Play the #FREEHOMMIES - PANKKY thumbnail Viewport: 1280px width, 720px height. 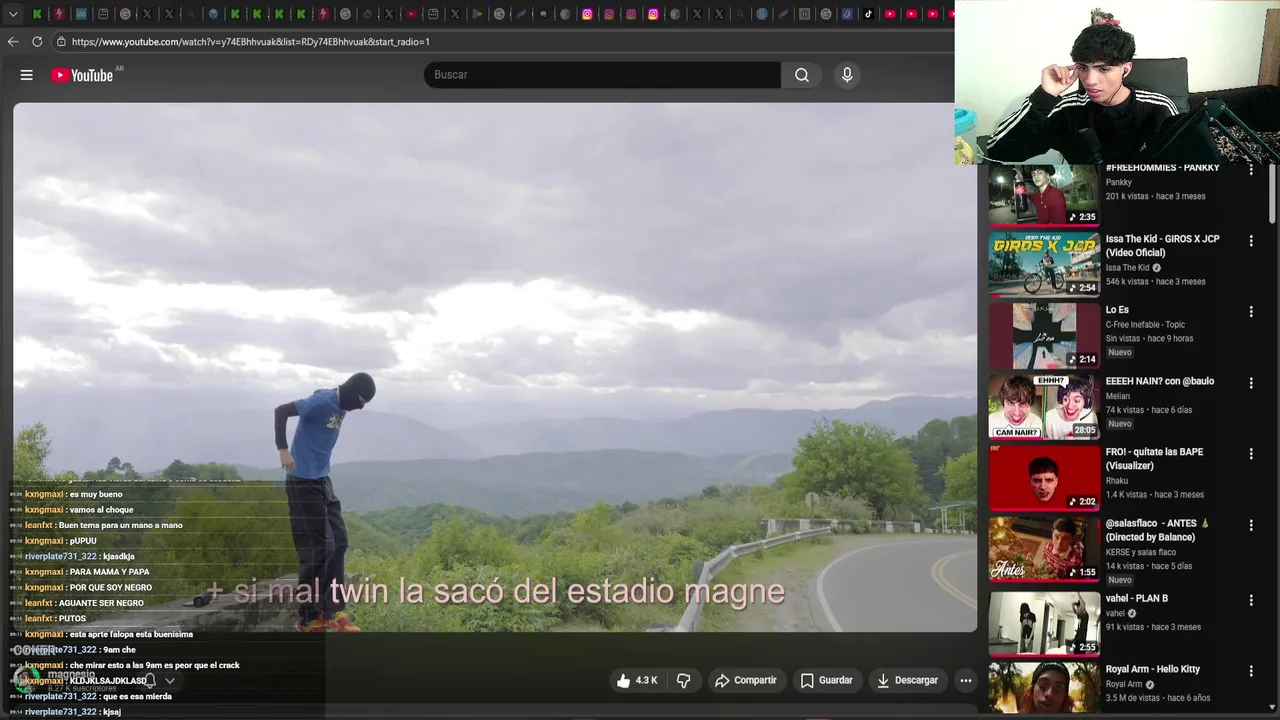pyautogui.click(x=1044, y=194)
